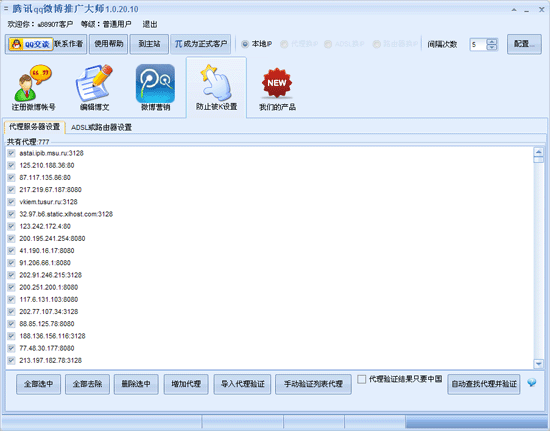Image resolution: width=550 pixels, height=431 pixels.
Task: Click the system menu icon in title bar
Action: point(6,8)
